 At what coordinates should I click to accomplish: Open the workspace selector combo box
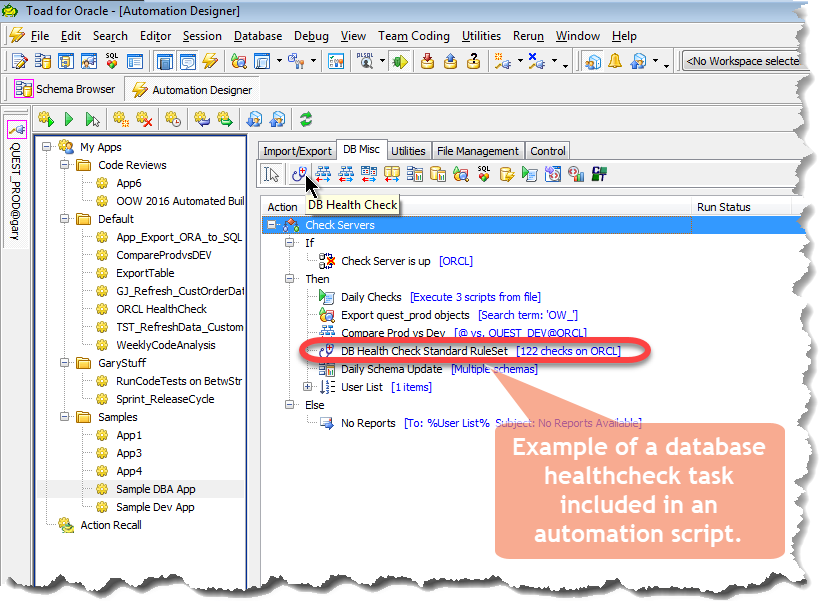(x=742, y=61)
